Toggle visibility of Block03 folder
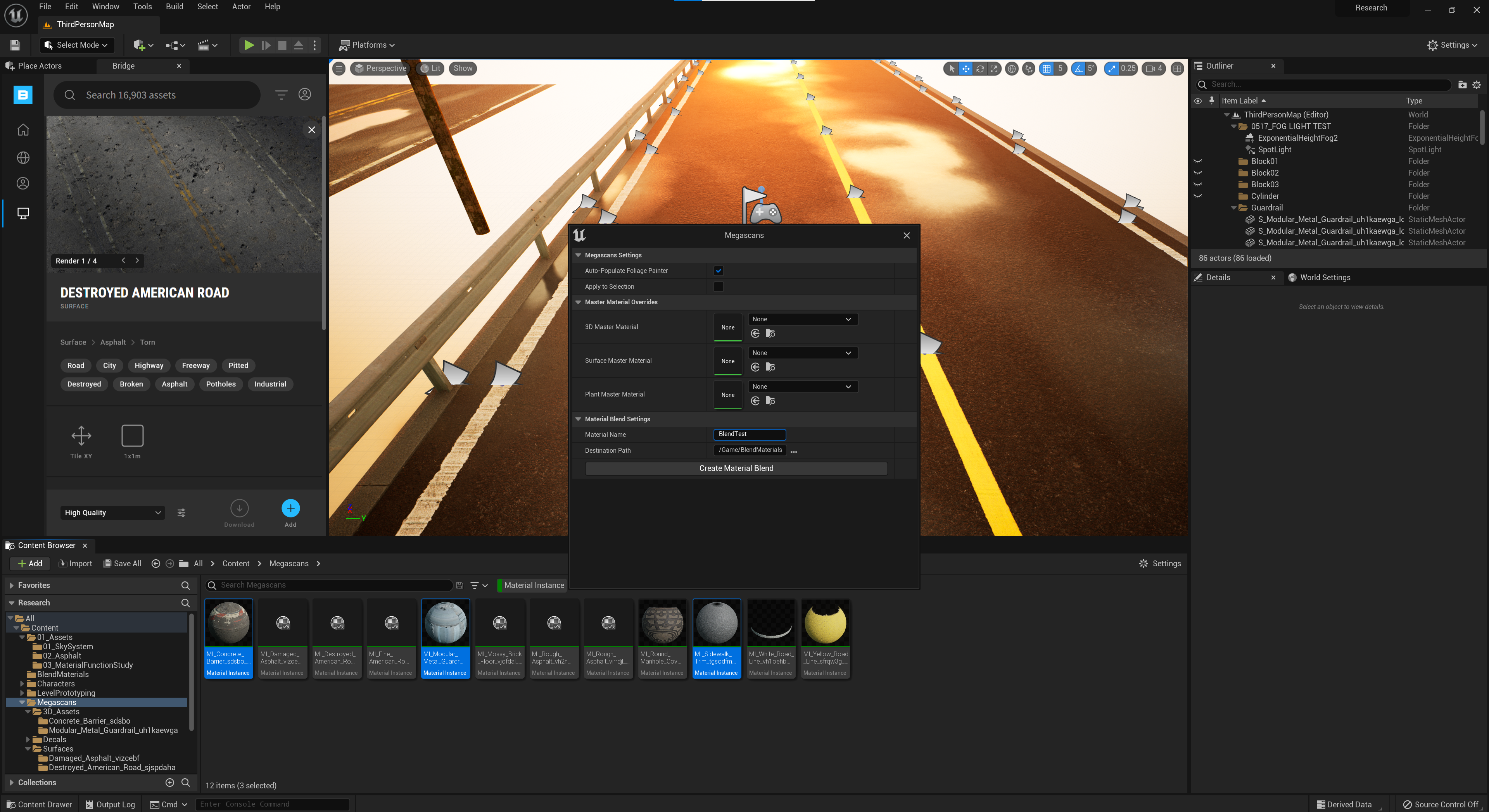Viewport: 1489px width, 812px height. (1198, 184)
